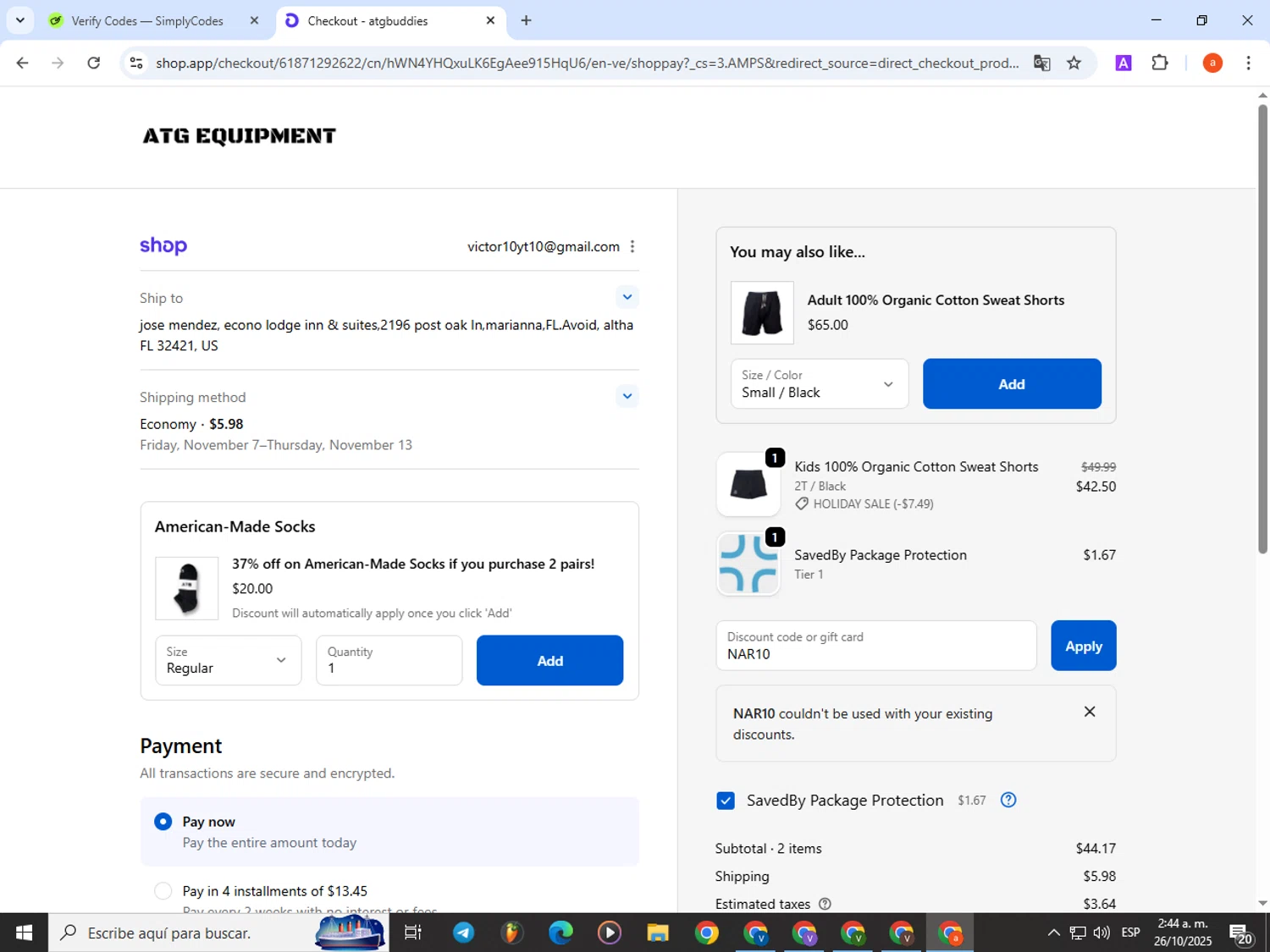Click the HOLIDAY SALE discount tag icon

click(x=802, y=504)
